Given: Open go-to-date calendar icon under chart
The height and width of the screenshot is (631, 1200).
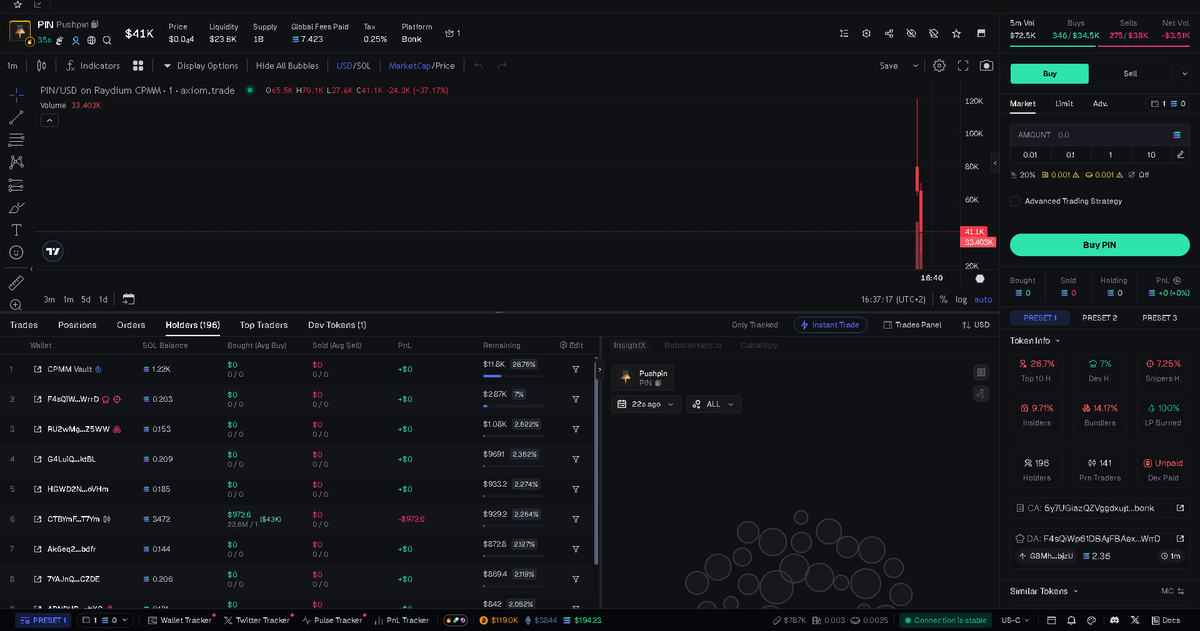Looking at the screenshot, I should (x=128, y=299).
